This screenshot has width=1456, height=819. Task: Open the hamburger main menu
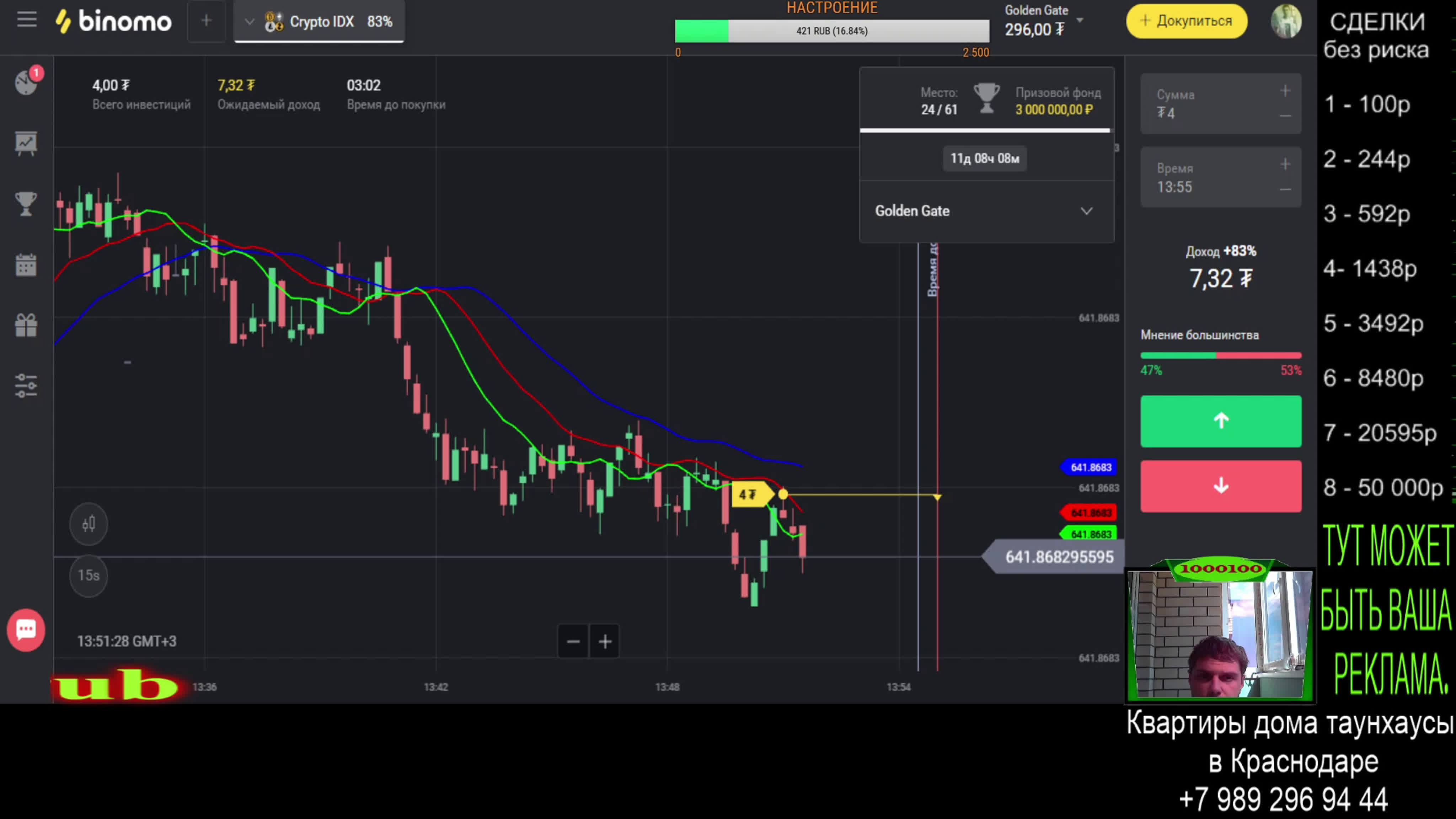click(27, 20)
